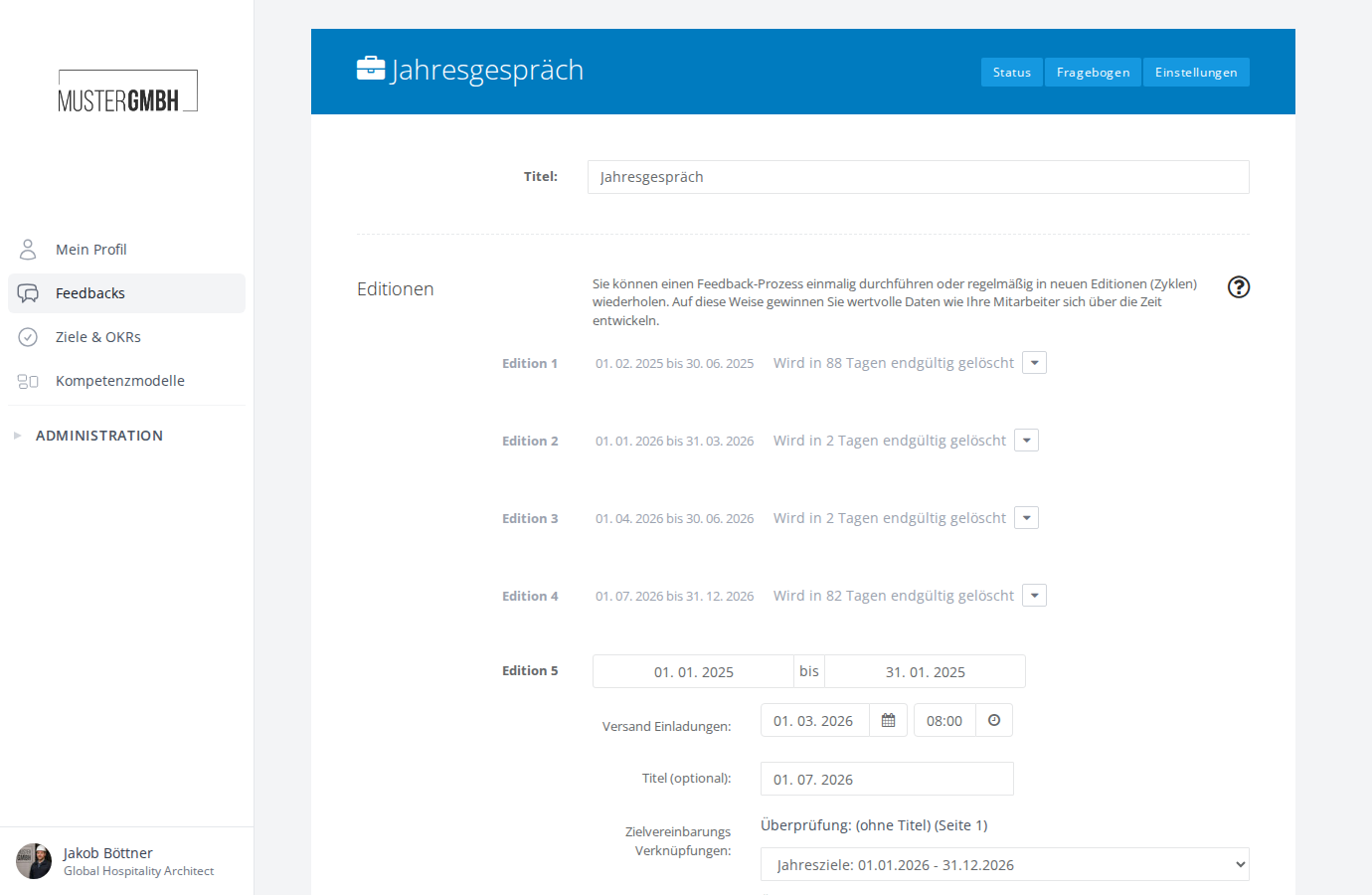Click the Versand Einladungen date field
The height and width of the screenshot is (895, 1372).
[x=815, y=720]
